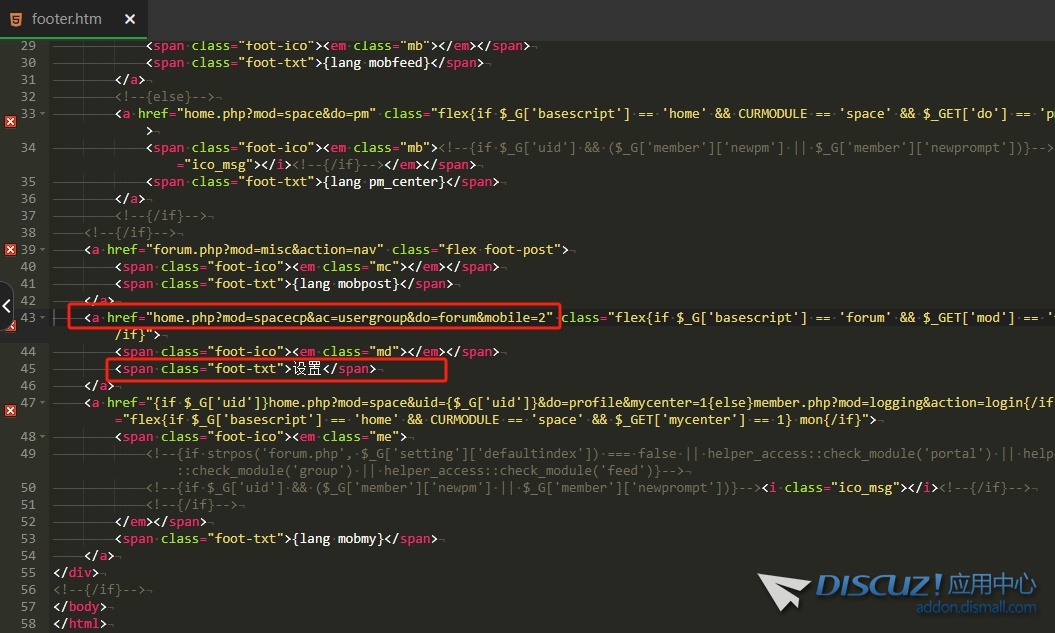Screen dimensions: 1055x633
Task: Expand the left side panel arrow
Action: tap(6, 299)
